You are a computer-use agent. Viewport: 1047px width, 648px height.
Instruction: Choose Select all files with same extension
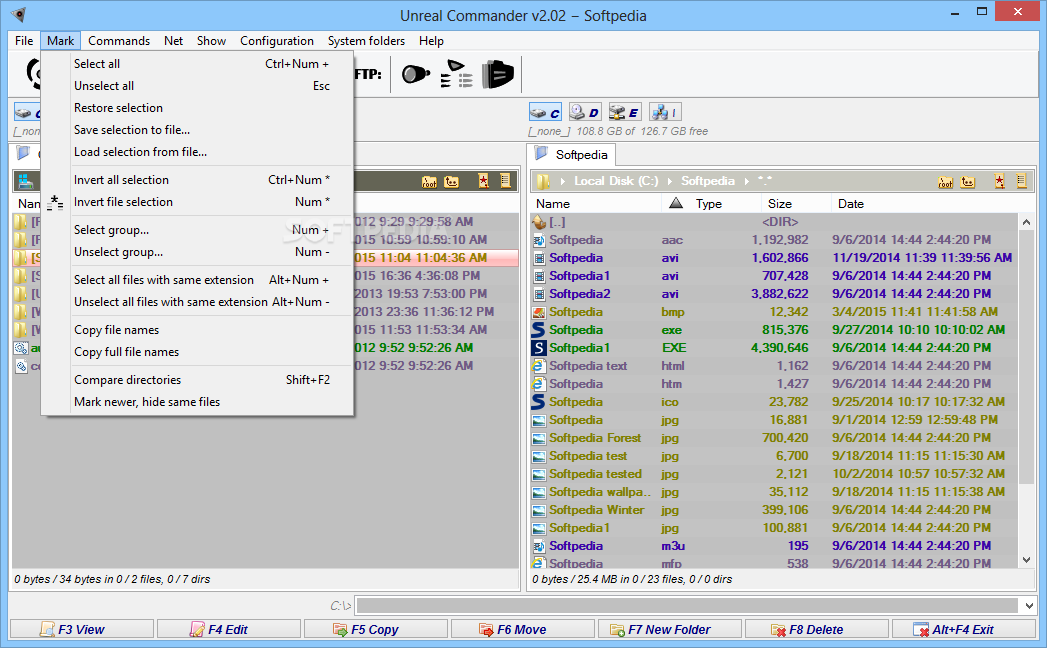(x=198, y=281)
